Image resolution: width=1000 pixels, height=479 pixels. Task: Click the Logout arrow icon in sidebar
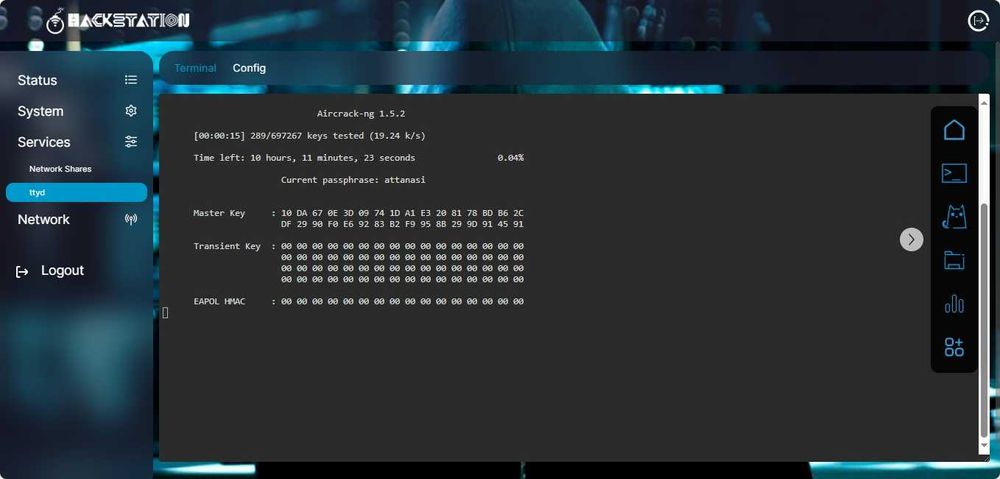22,272
